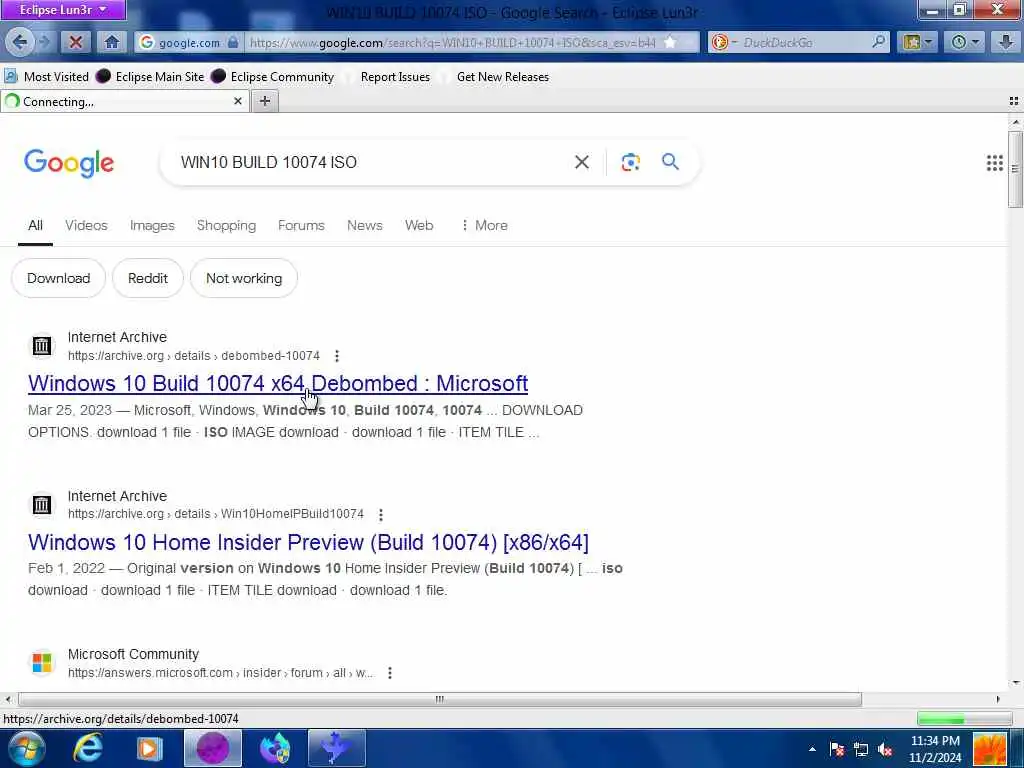1024x768 pixels.
Task: Expand the More search filters menu
Action: (x=484, y=225)
